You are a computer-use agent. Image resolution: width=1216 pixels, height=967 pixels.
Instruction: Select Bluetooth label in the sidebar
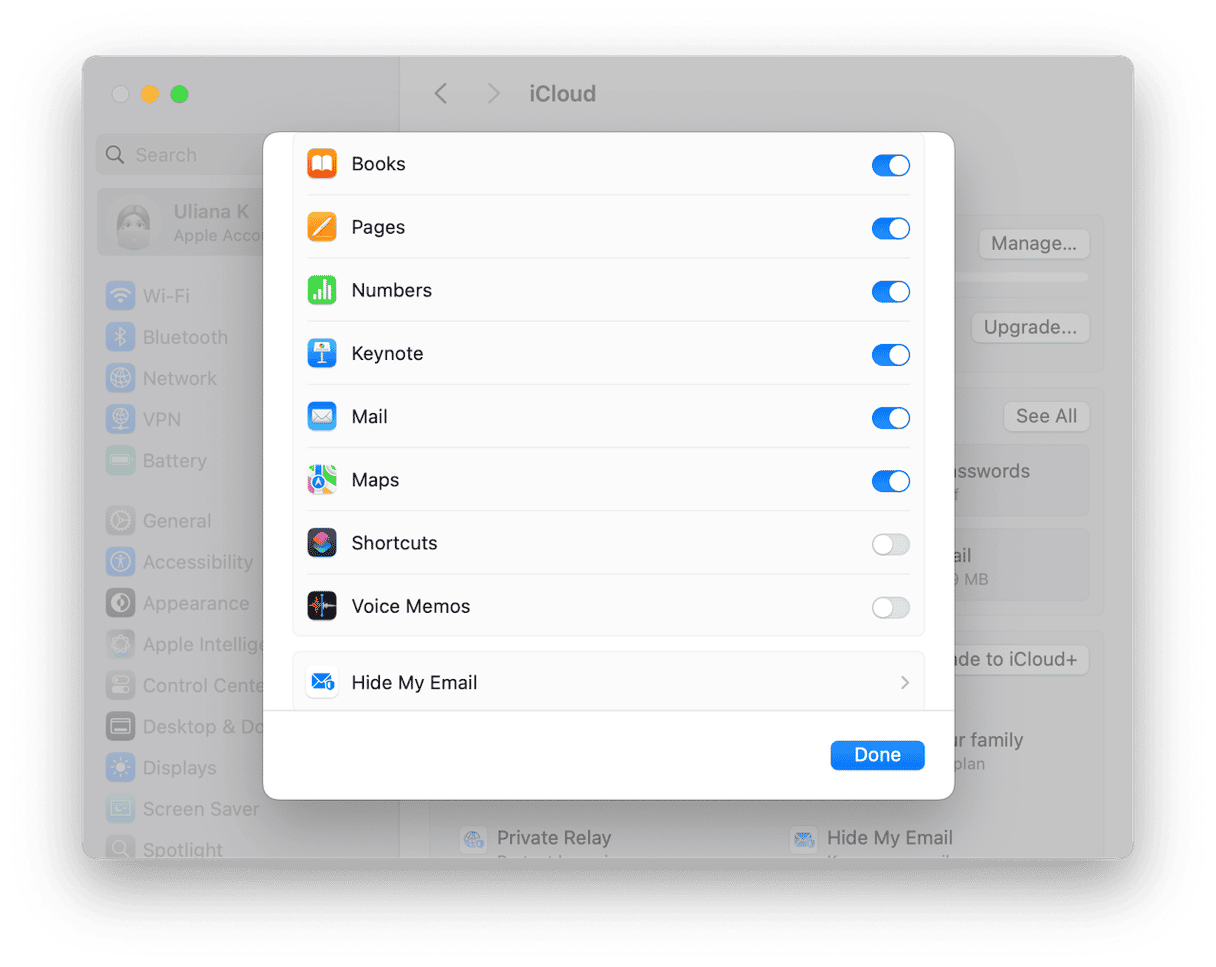pyautogui.click(x=185, y=337)
